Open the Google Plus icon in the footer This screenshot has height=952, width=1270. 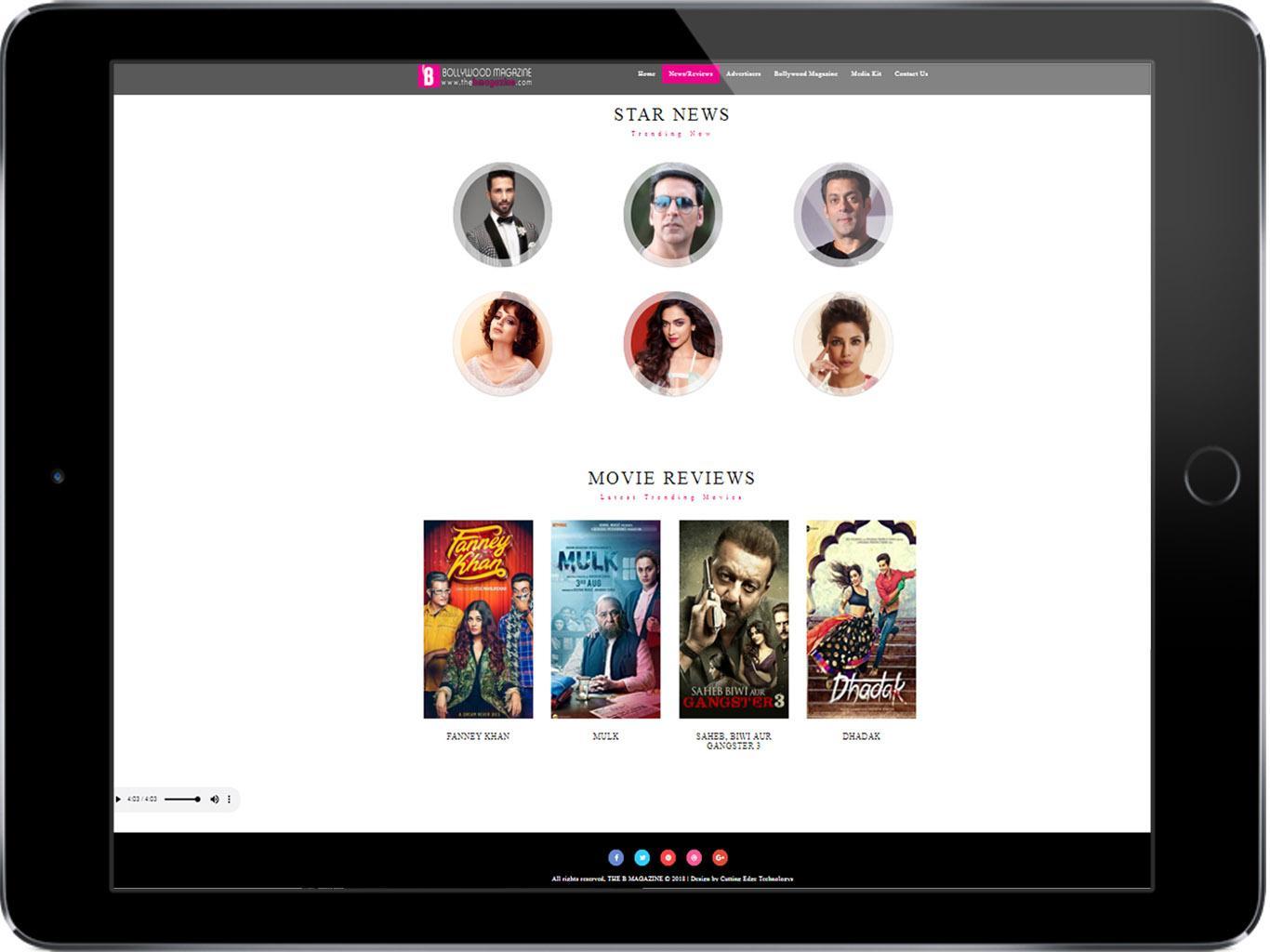point(720,857)
